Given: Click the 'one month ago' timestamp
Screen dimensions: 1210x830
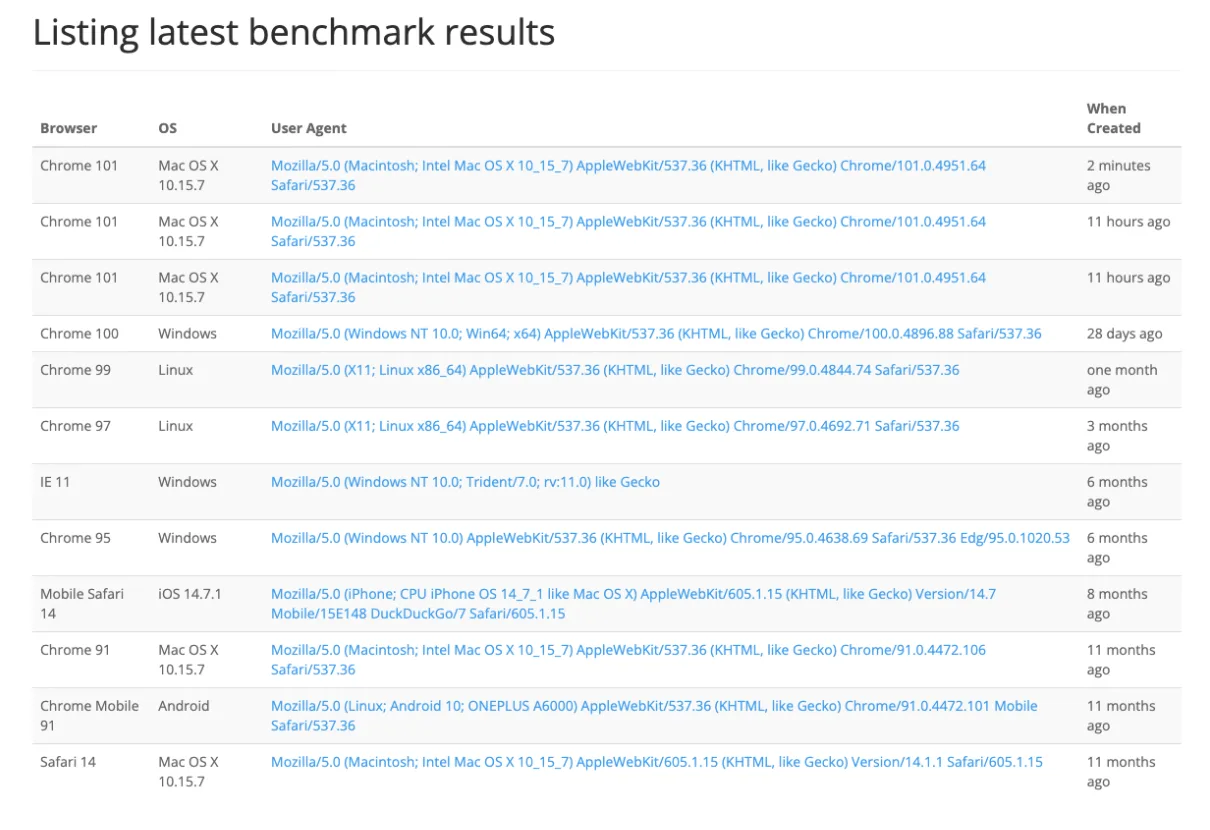Looking at the screenshot, I should (x=1122, y=379).
